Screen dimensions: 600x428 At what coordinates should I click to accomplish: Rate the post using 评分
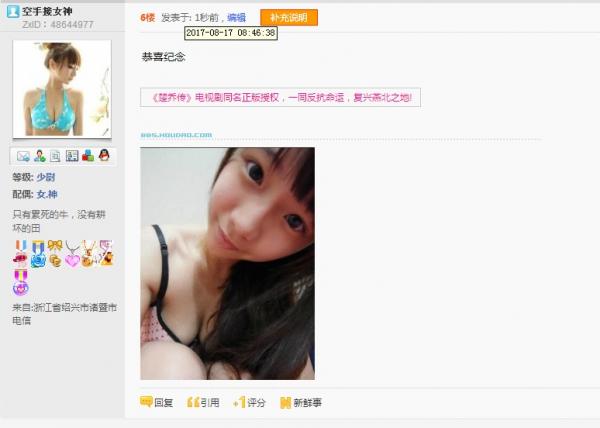pyautogui.click(x=249, y=402)
